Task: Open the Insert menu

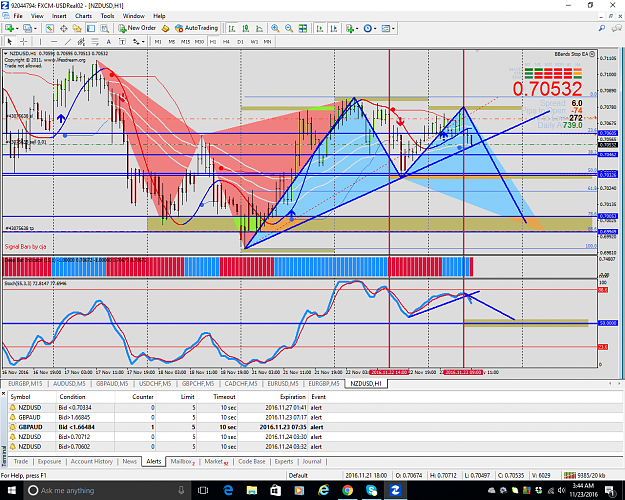Action: click(59, 16)
